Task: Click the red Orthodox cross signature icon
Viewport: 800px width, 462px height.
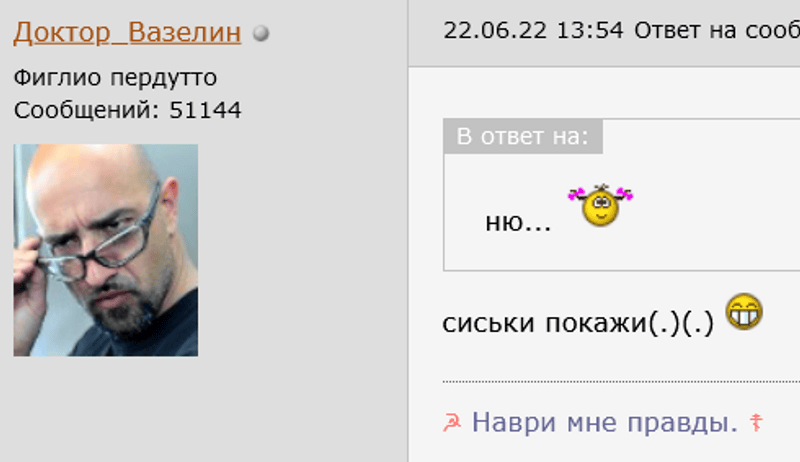Action: [x=756, y=423]
